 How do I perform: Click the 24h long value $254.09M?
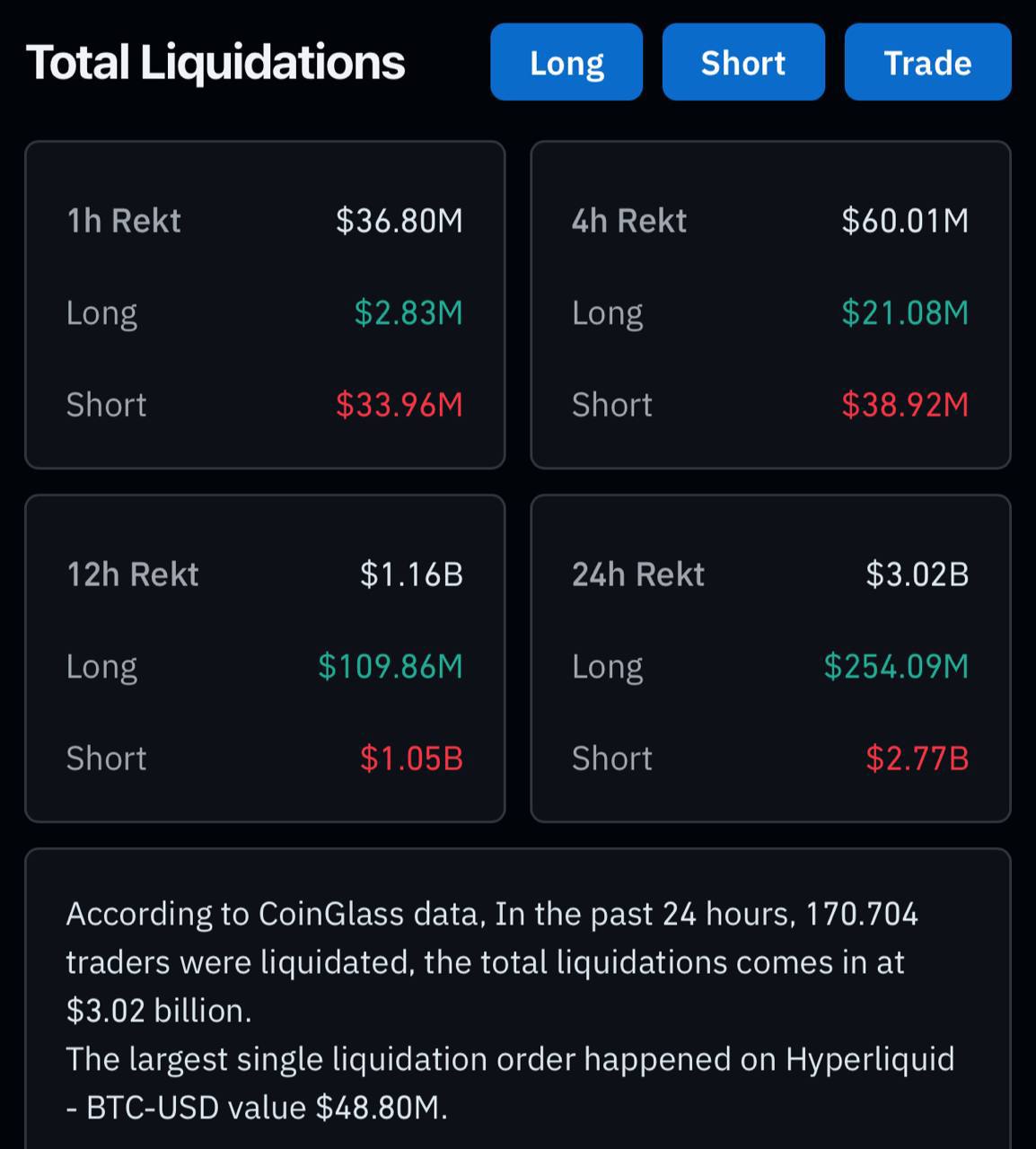[896, 666]
